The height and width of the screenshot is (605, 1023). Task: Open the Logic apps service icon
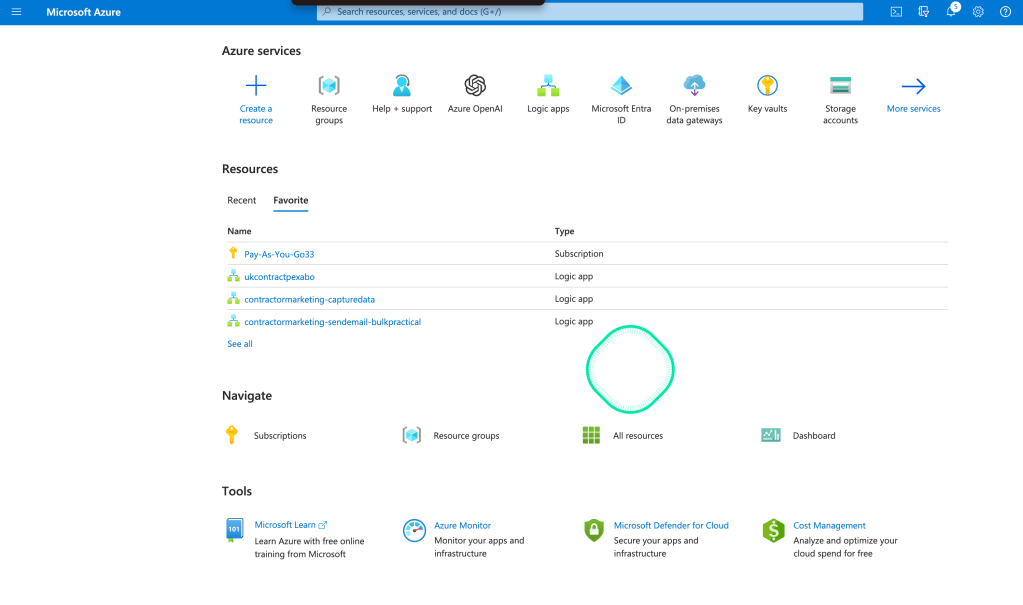(x=548, y=85)
